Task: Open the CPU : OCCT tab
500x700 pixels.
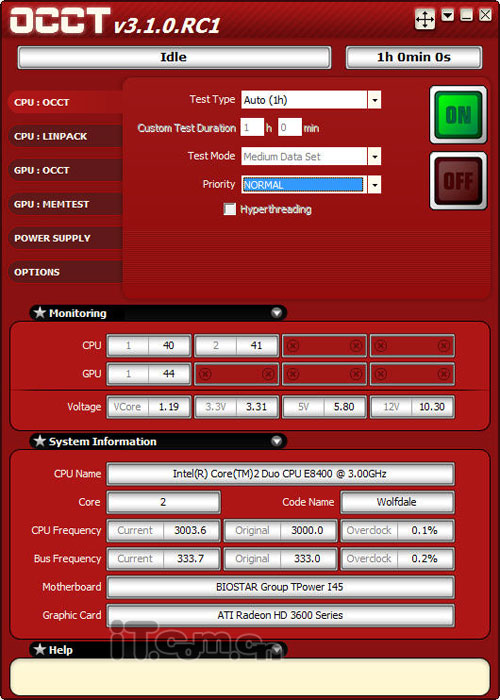Action: [66, 102]
